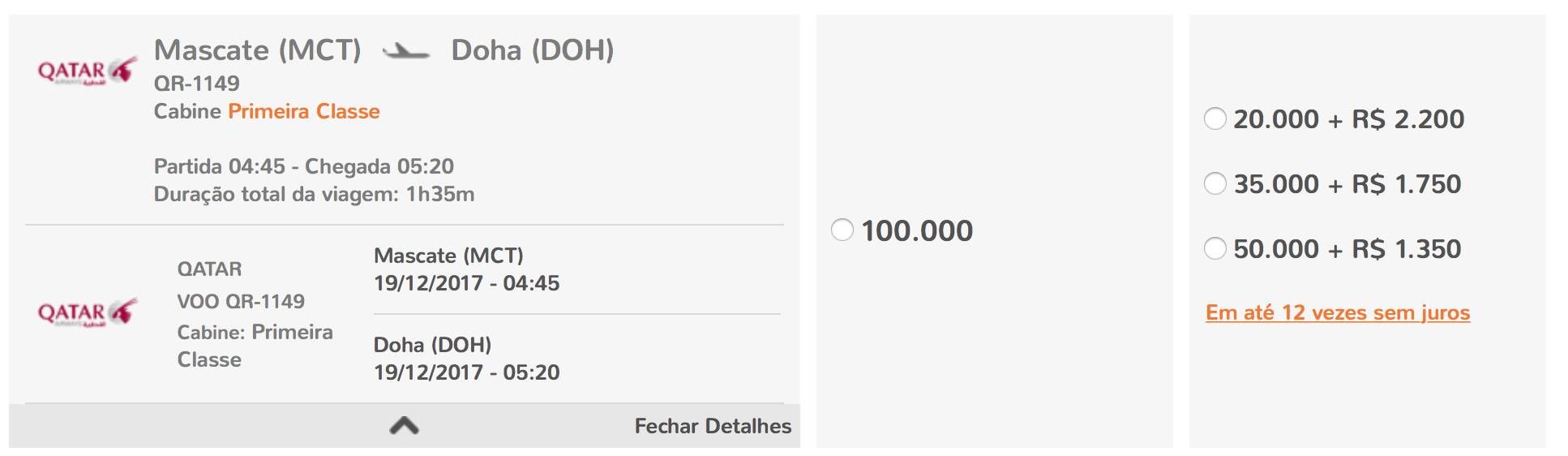Click the Primeira Classe cabin label
This screenshot has height=456, width=1568.
[x=304, y=111]
